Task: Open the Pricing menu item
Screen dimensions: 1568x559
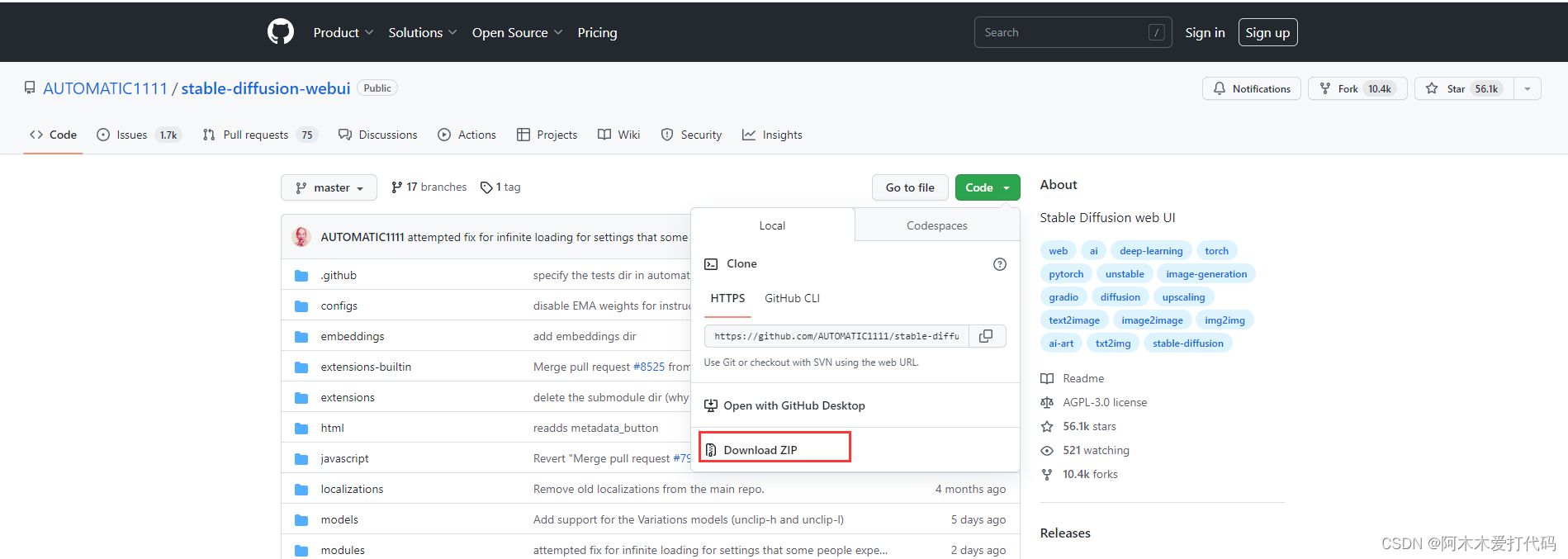Action: [597, 32]
